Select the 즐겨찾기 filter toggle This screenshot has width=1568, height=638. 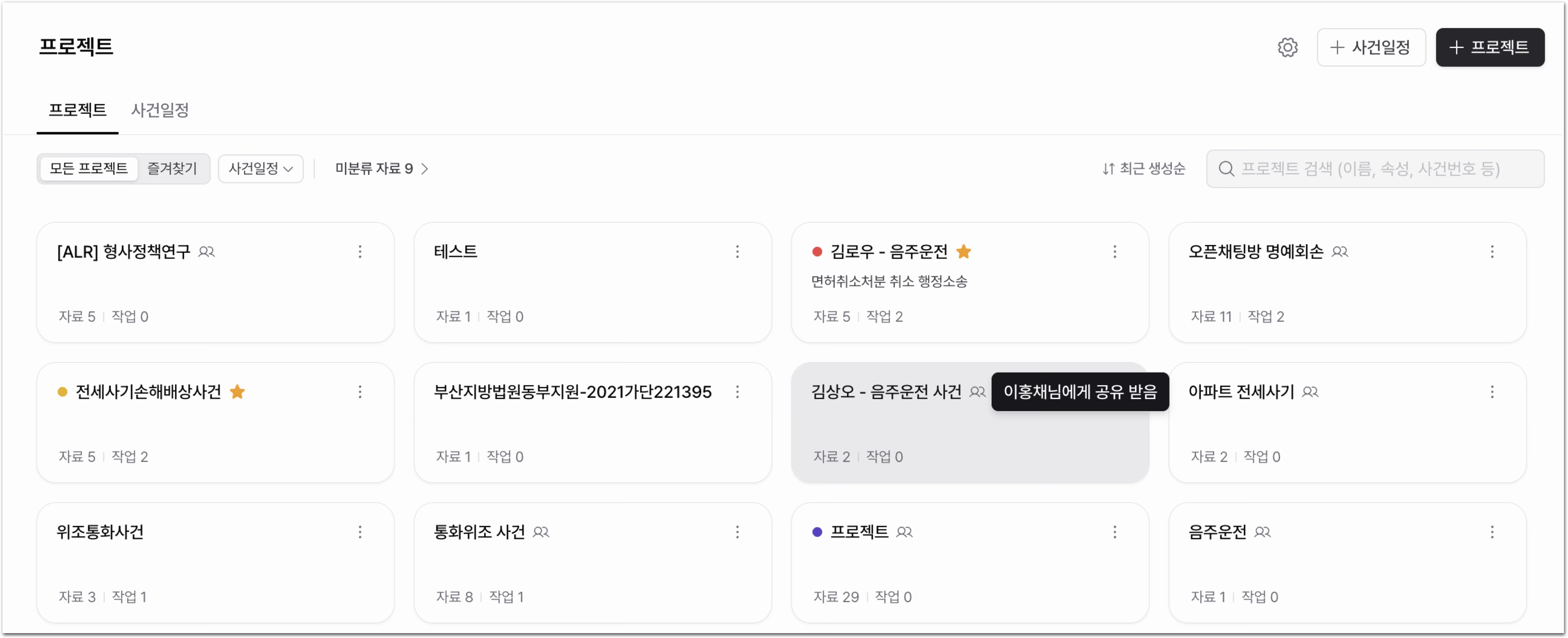172,168
